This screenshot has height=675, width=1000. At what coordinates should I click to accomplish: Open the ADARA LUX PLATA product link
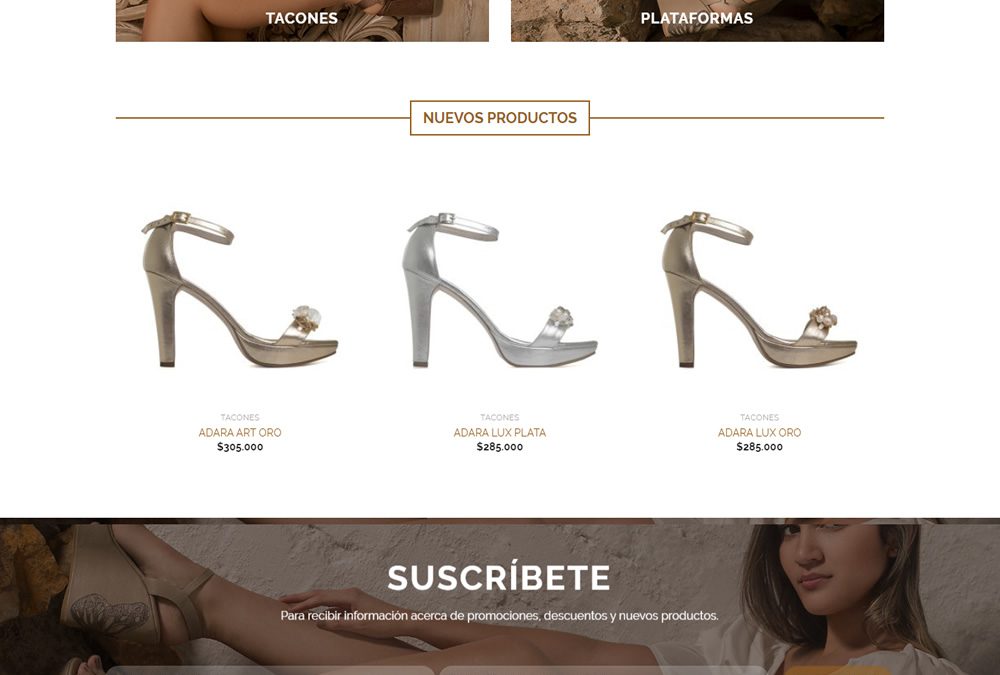[499, 433]
